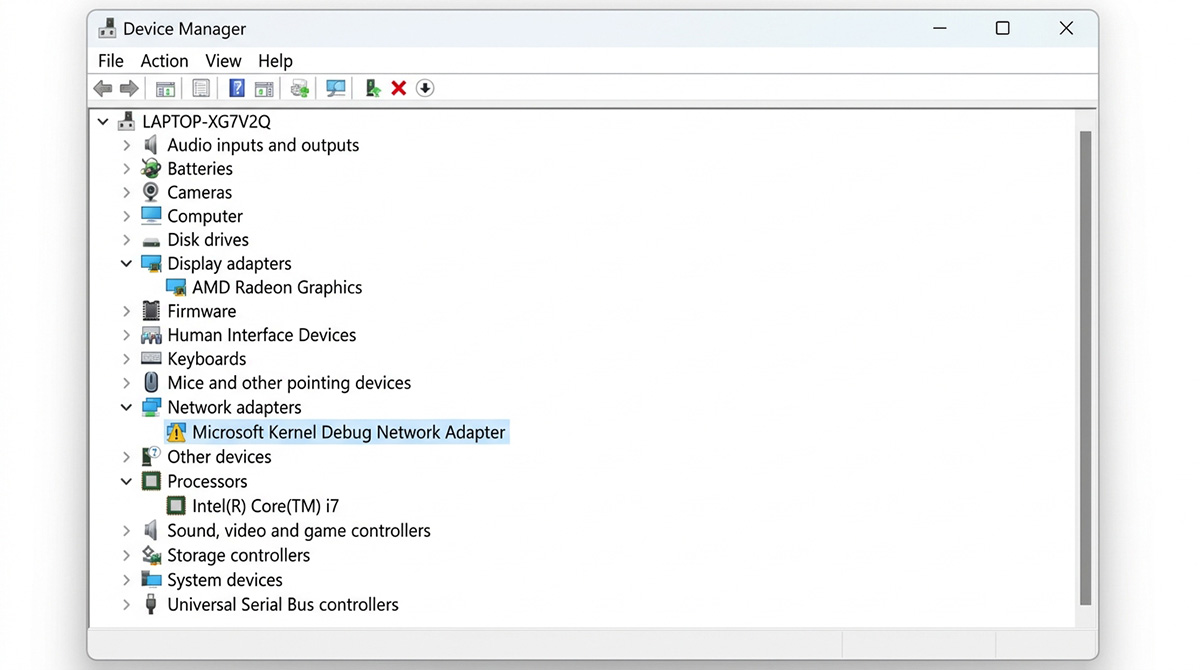The height and width of the screenshot is (670, 1200).
Task: Click the Other devices question-mark icon
Action: pos(151,456)
